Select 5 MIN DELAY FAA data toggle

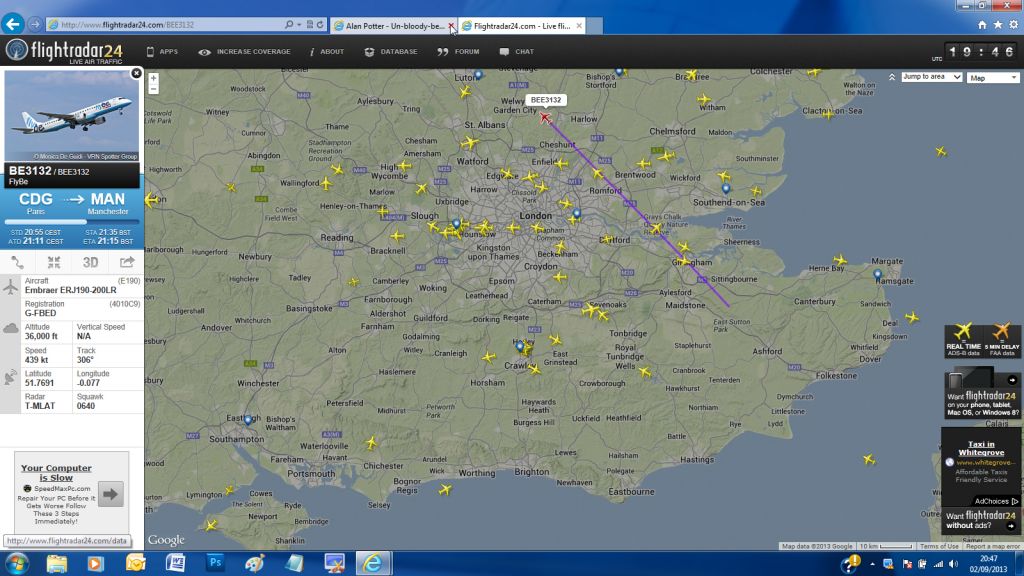click(x=1002, y=340)
